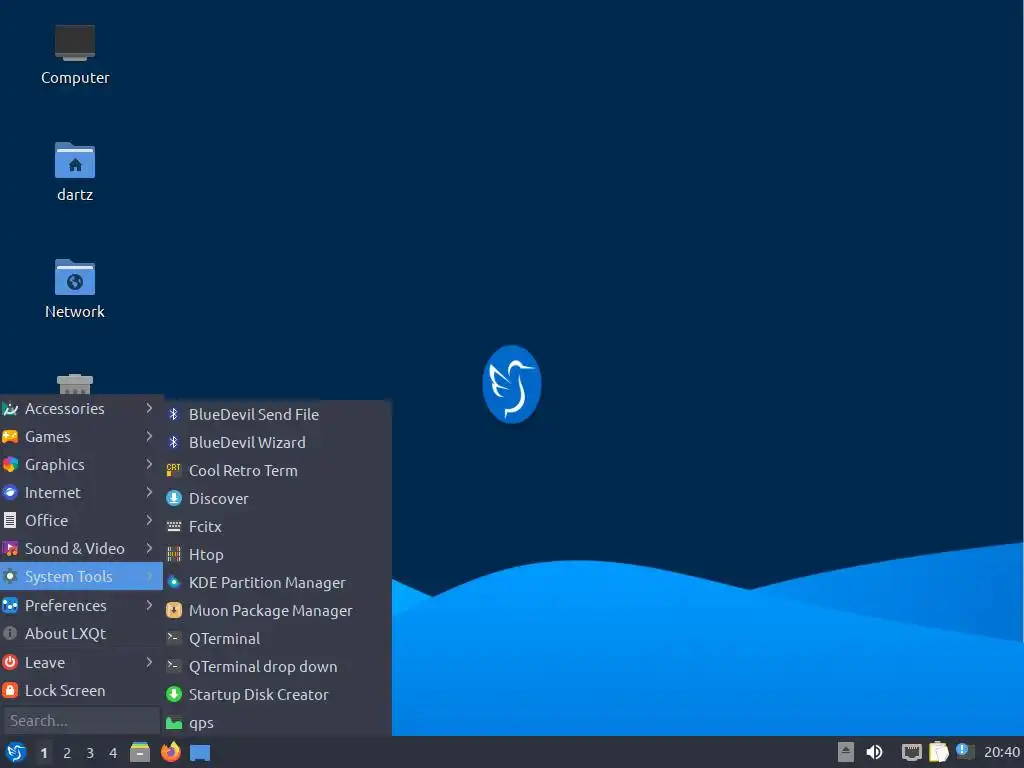Click the Lubuntu start menu button
This screenshot has height=768, width=1024.
click(x=15, y=752)
